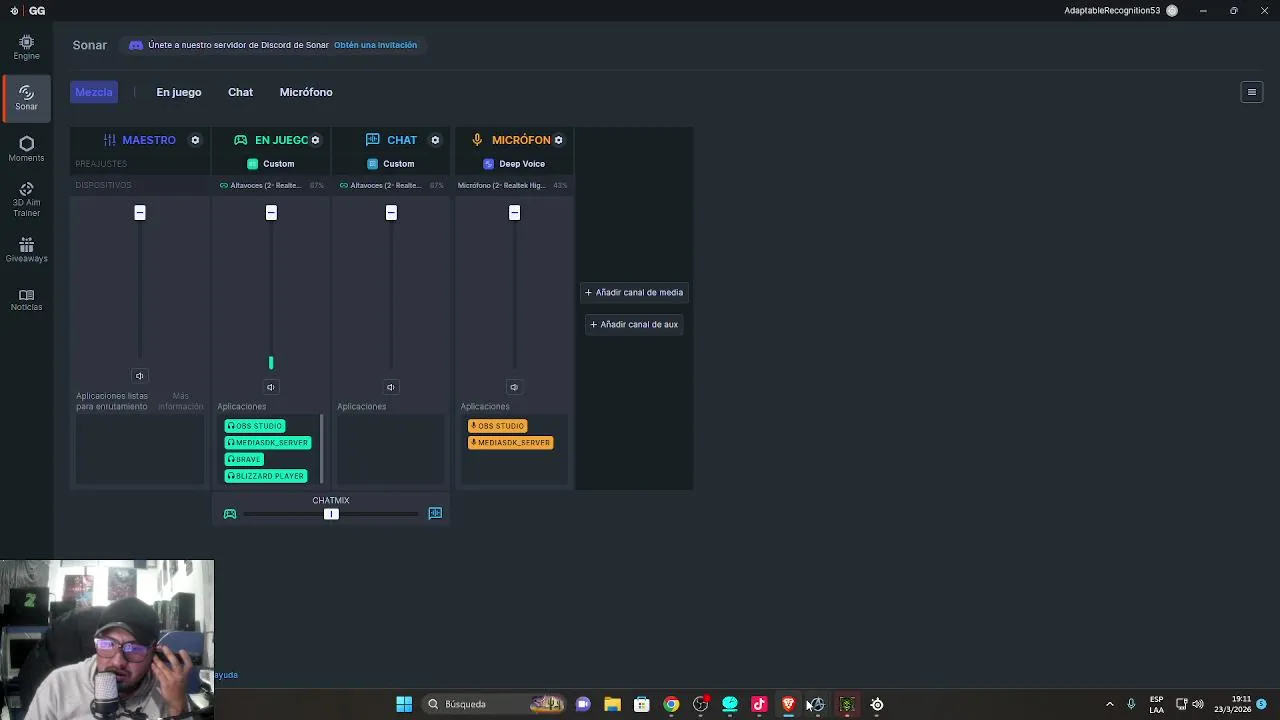1280x720 pixels.
Task: Select OBS STUDIO in Micrófono applications
Action: click(x=497, y=426)
